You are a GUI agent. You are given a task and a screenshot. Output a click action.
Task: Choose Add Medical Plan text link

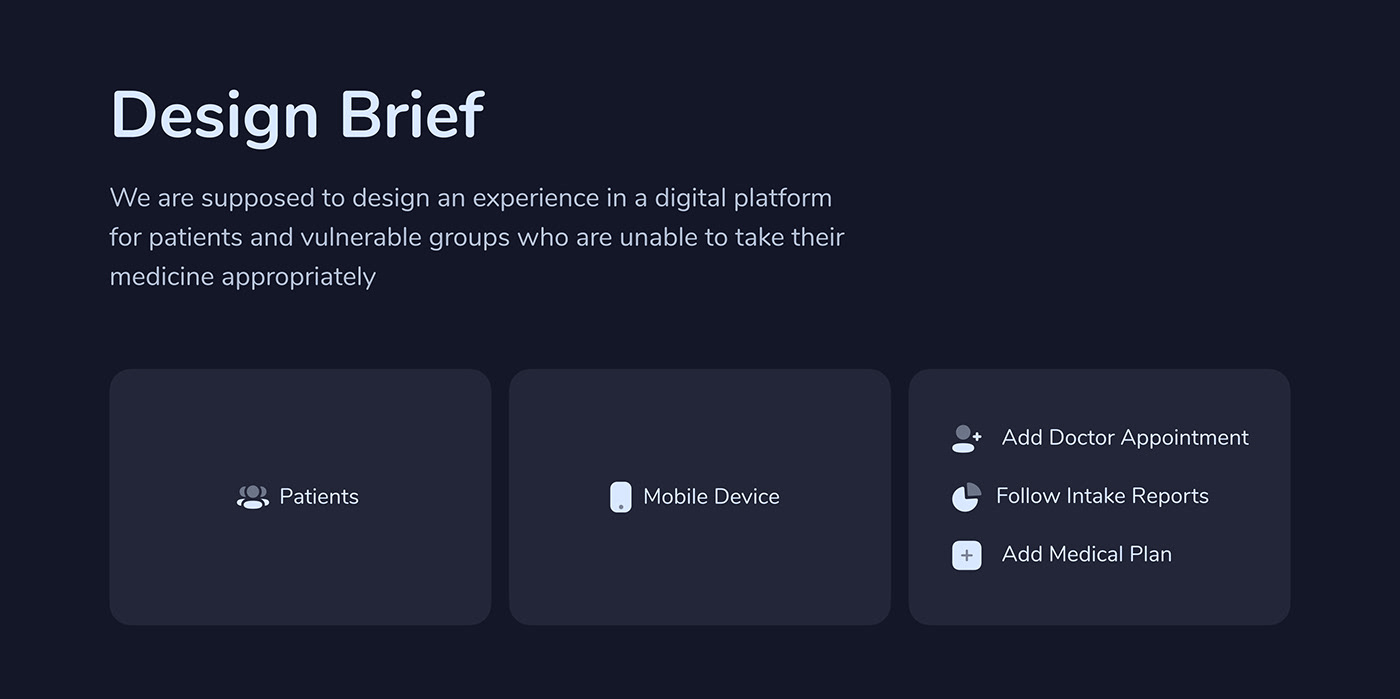click(x=1086, y=554)
